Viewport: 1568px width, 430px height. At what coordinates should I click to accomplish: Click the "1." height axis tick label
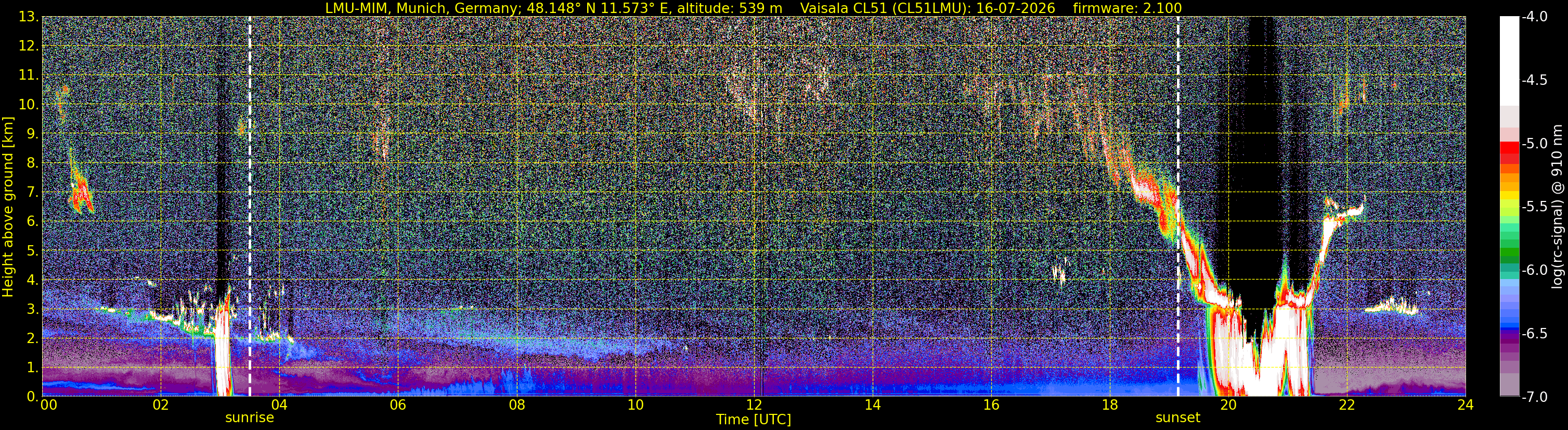coord(33,368)
